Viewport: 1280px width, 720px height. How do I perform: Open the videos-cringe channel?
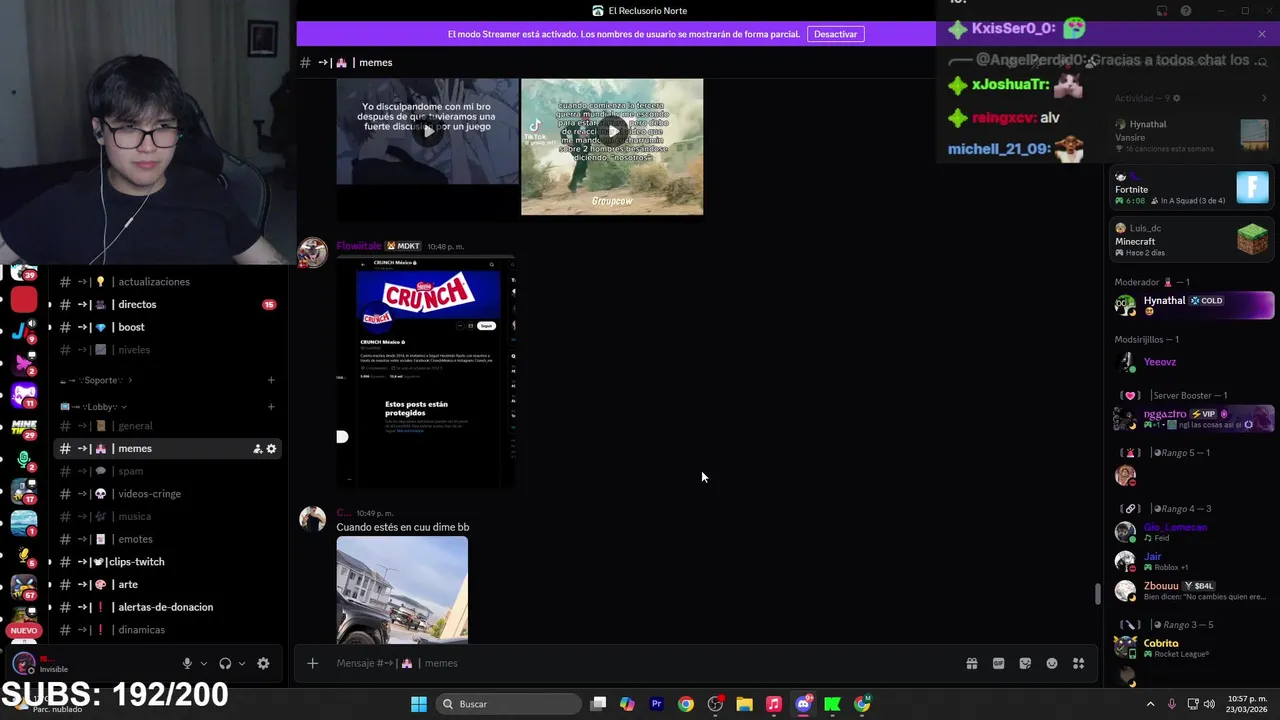(x=168, y=494)
